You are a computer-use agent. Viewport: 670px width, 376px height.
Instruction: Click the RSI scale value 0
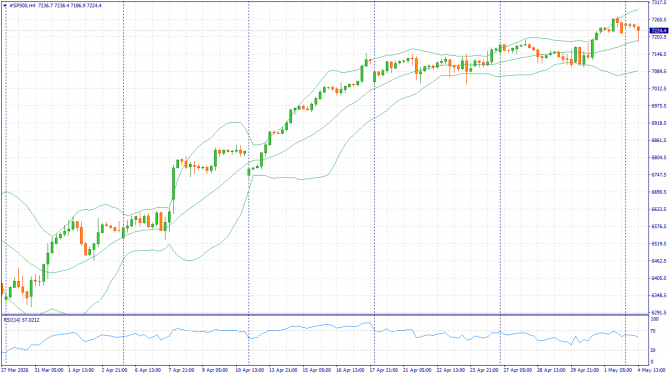[x=652, y=362]
